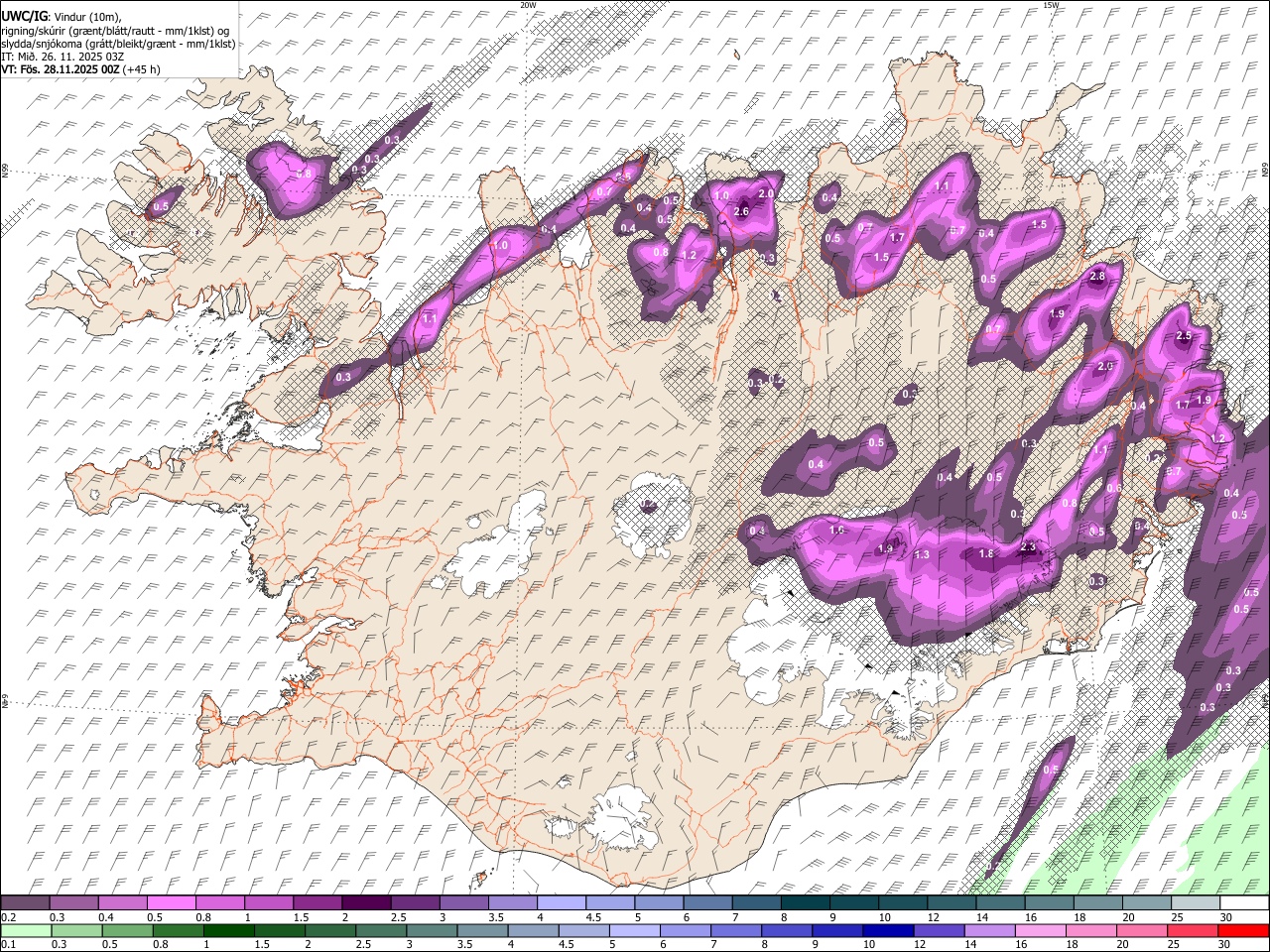
Task: Click the '1.6' snowfall value on the map
Action: [x=836, y=531]
